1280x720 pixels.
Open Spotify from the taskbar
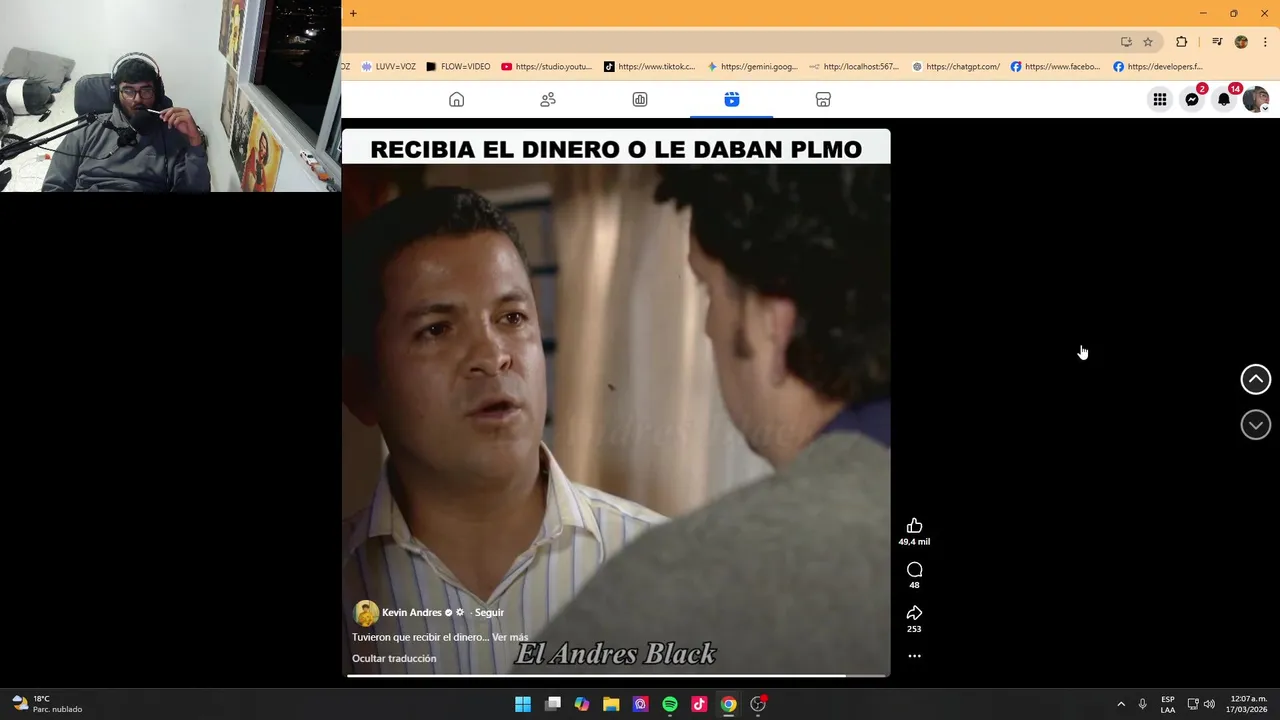tap(670, 704)
